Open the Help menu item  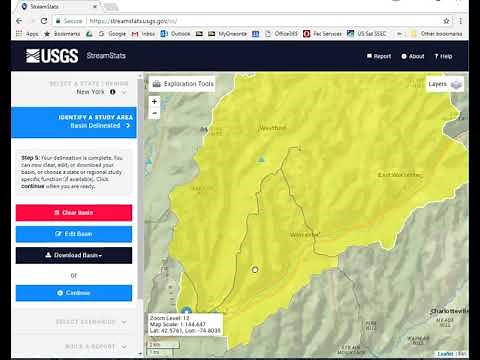pyautogui.click(x=443, y=56)
